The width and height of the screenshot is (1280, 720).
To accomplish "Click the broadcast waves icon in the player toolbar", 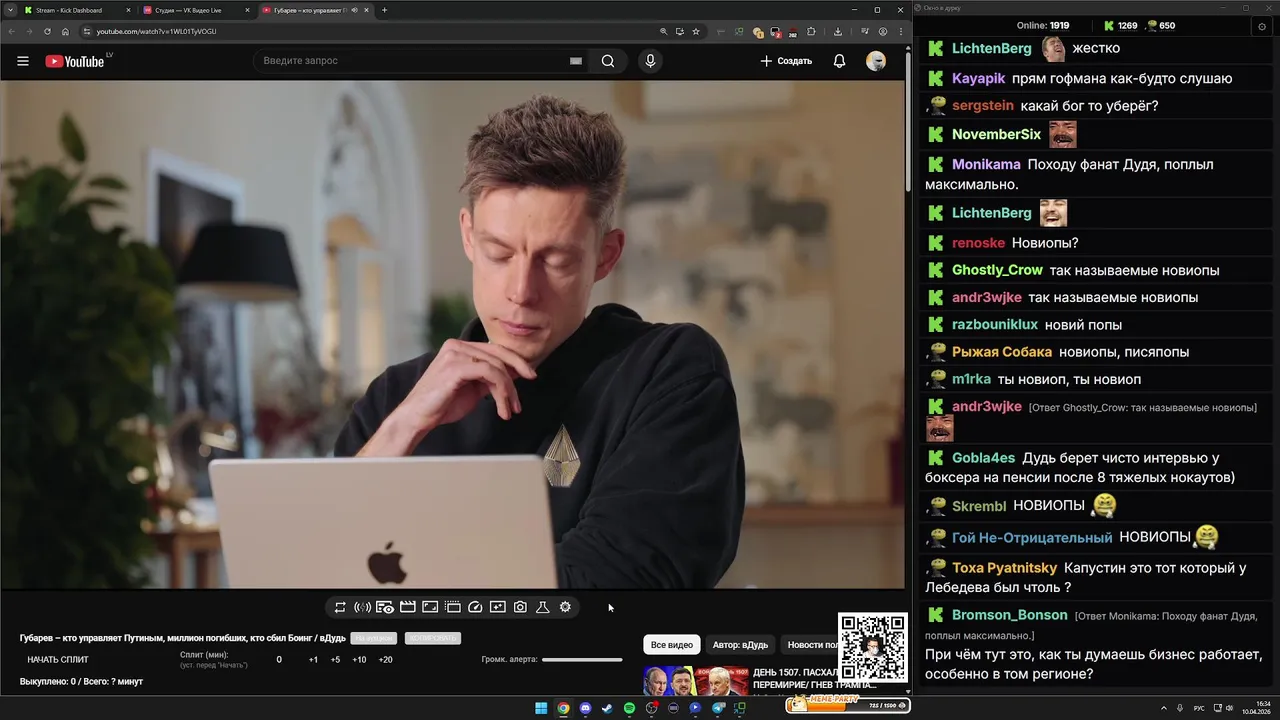I will 362,607.
